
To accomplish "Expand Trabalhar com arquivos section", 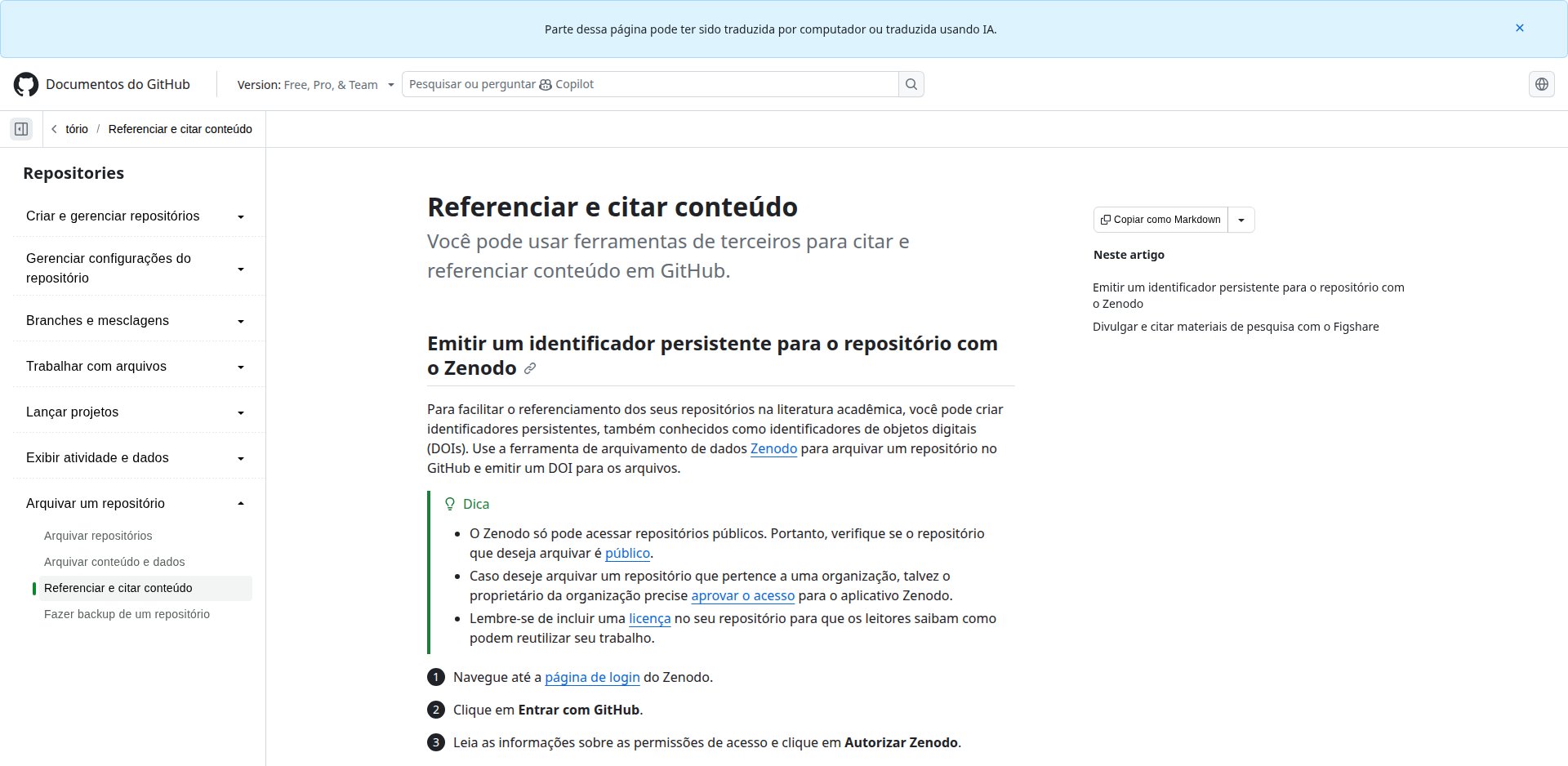I will 136,367.
